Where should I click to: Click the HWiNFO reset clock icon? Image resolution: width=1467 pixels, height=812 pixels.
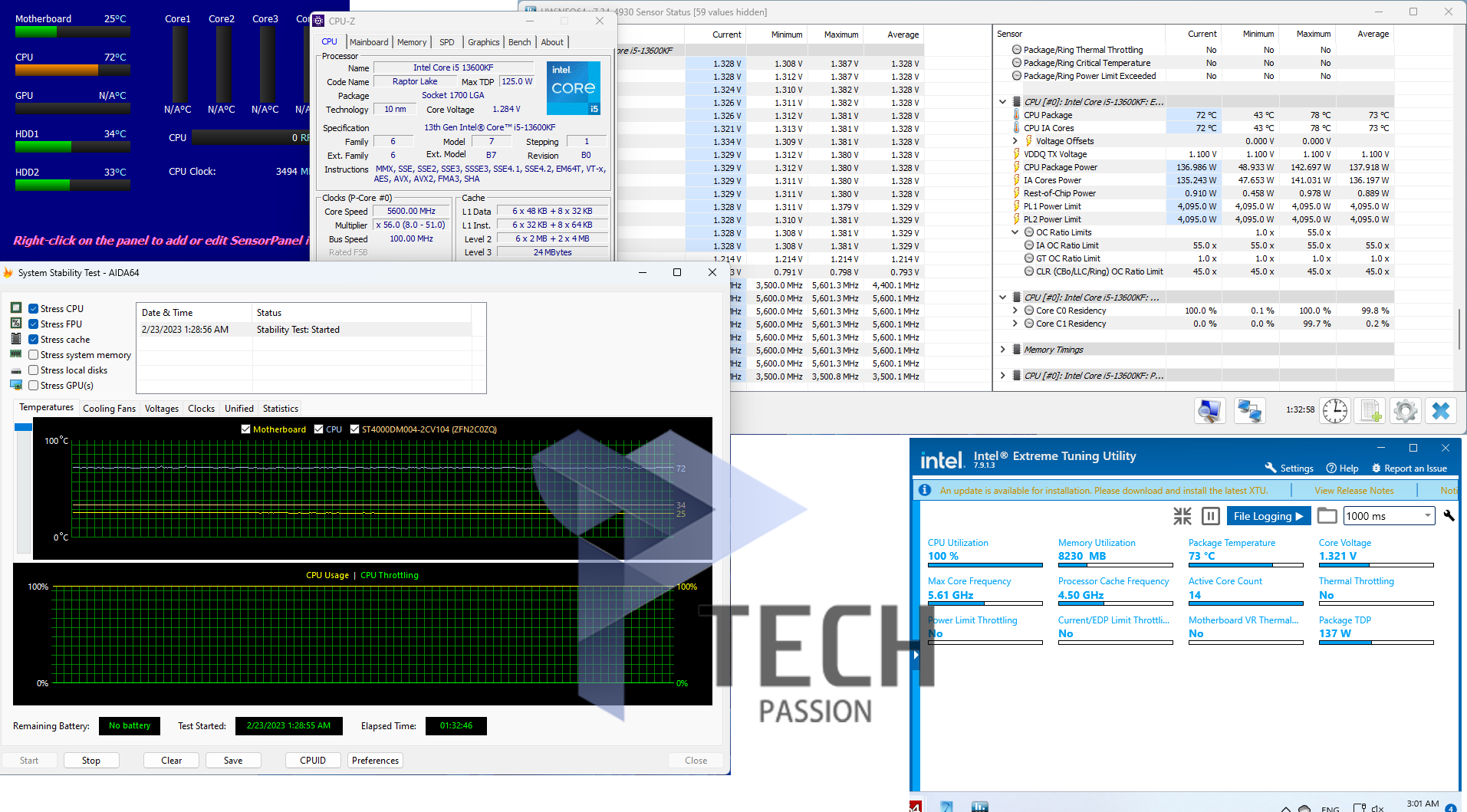click(x=1334, y=411)
